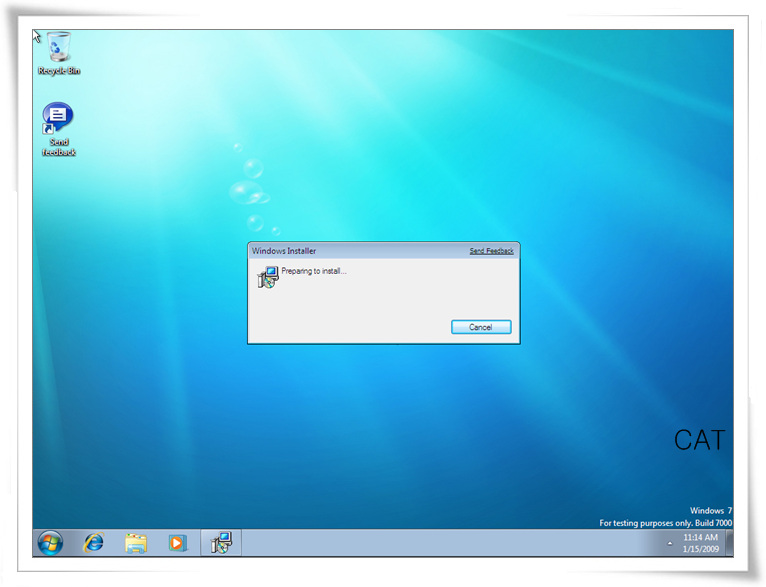Show hidden tray icons arrow

click(670, 543)
